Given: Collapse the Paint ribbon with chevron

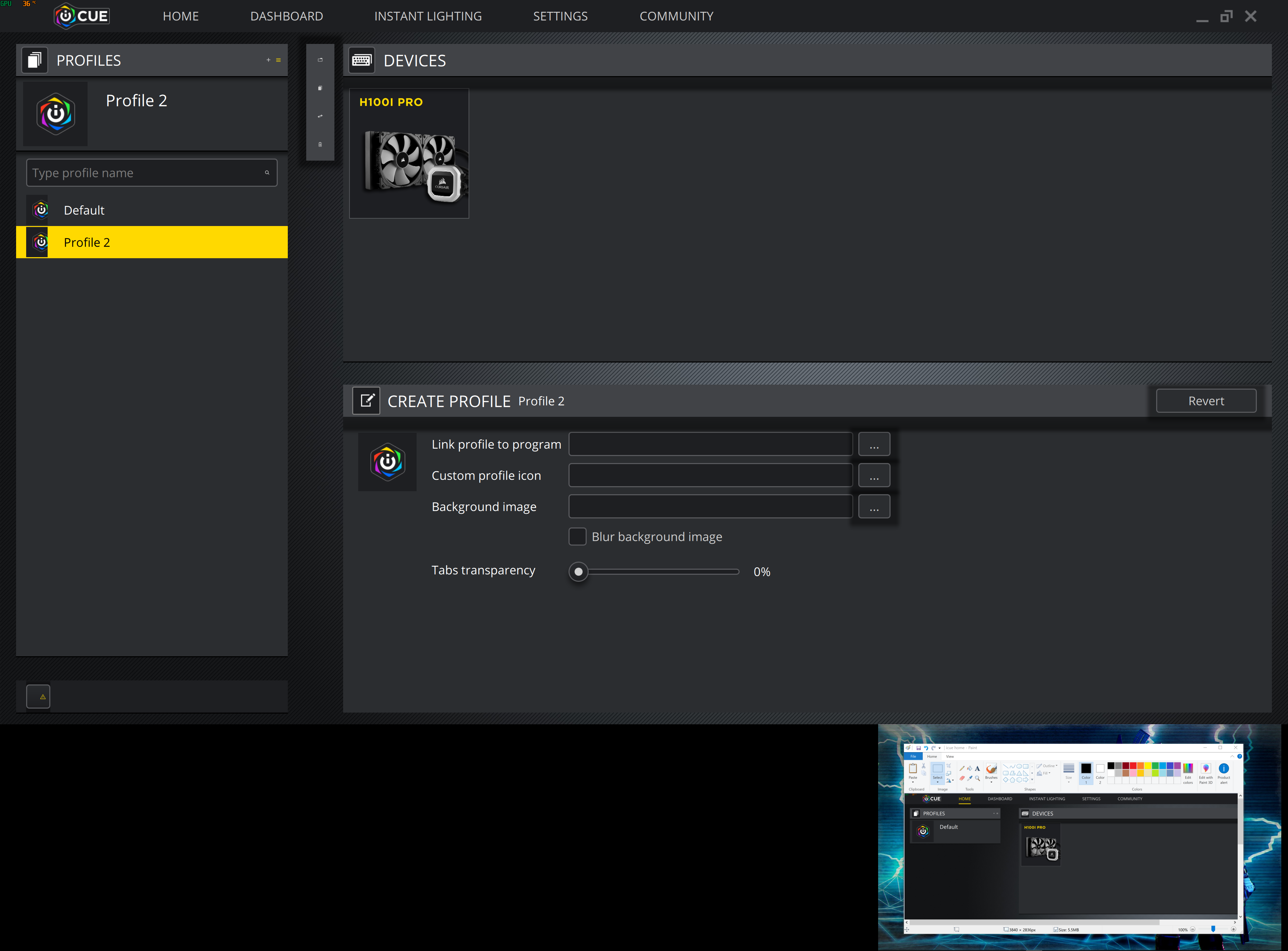Looking at the screenshot, I should 1233,757.
